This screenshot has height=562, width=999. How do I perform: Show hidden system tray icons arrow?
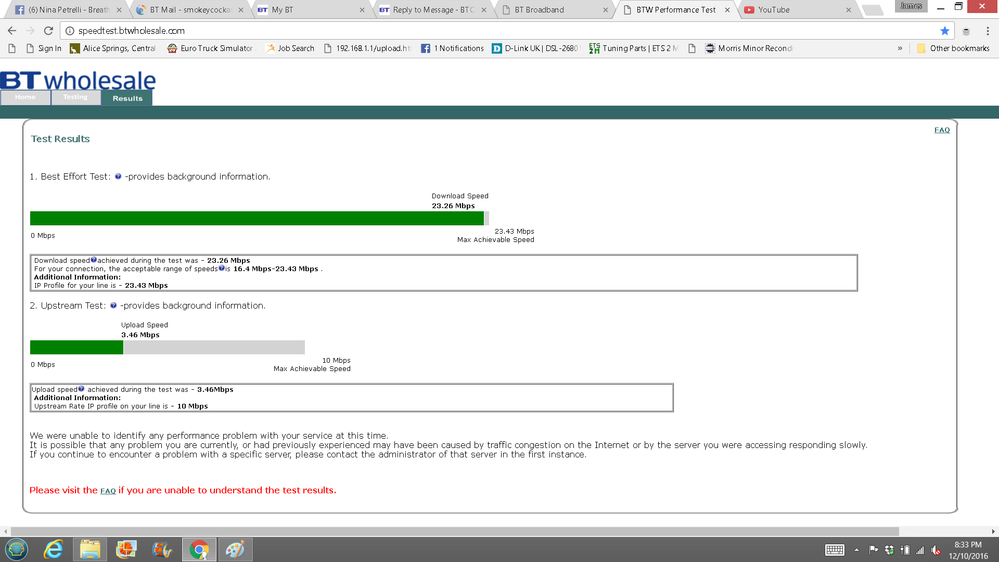857,550
